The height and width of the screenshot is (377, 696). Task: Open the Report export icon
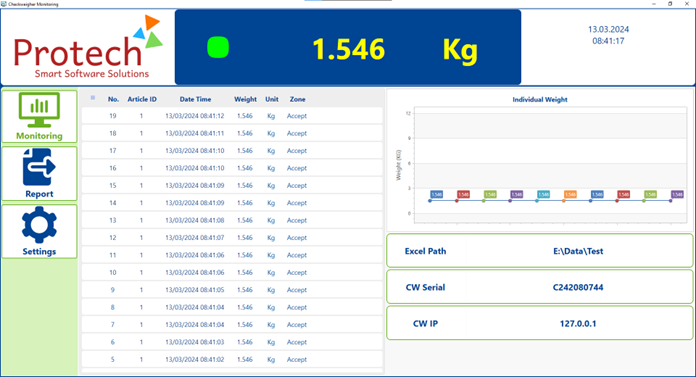pyautogui.click(x=39, y=167)
